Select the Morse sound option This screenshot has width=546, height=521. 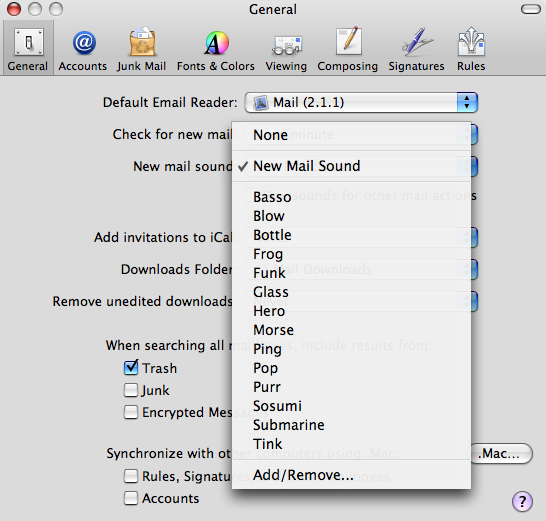(351, 330)
